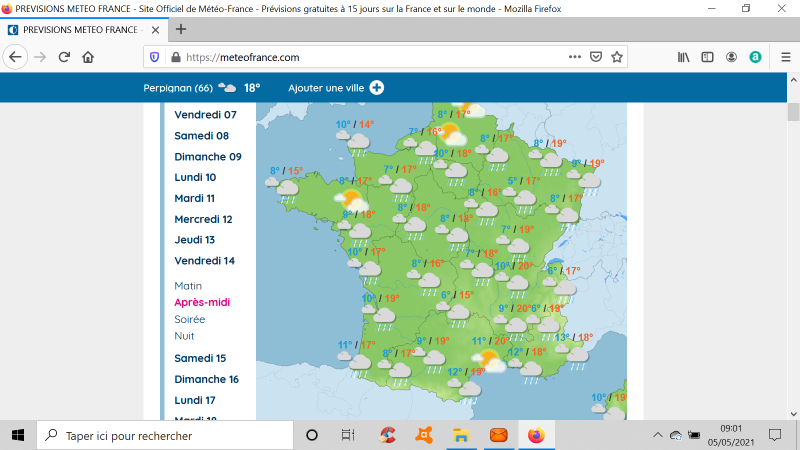The image size is (800, 450).
Task: Open orange mail app on taskbar
Action: click(x=498, y=435)
